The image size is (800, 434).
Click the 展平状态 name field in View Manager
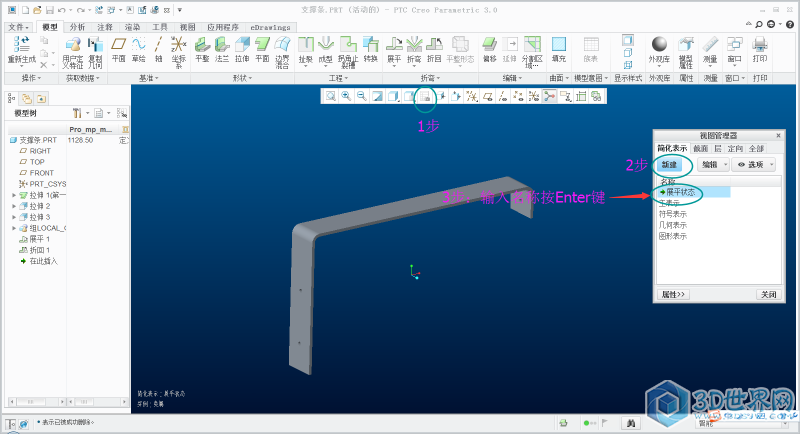(x=693, y=192)
